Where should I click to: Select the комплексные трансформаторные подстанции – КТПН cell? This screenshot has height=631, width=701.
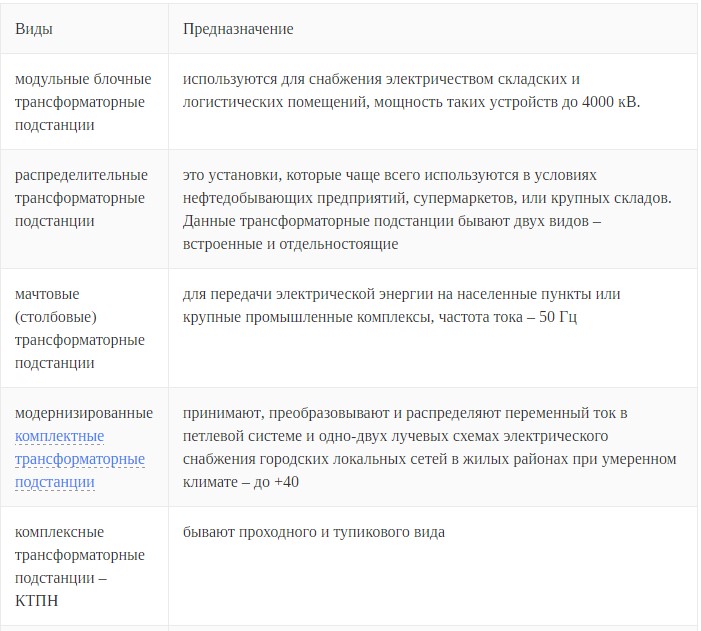[x=80, y=567]
